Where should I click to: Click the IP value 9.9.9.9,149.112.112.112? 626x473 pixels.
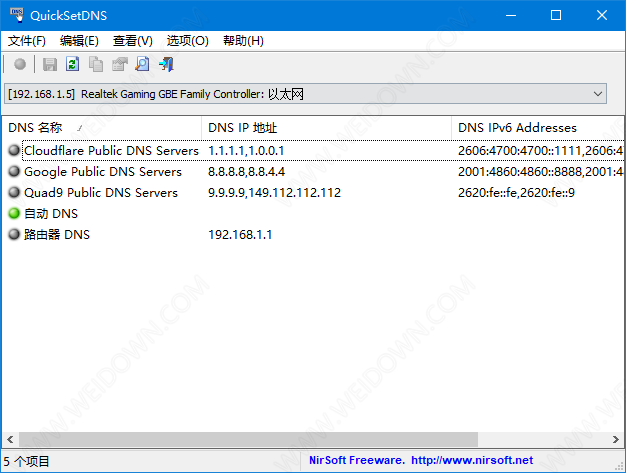pyautogui.click(x=274, y=193)
